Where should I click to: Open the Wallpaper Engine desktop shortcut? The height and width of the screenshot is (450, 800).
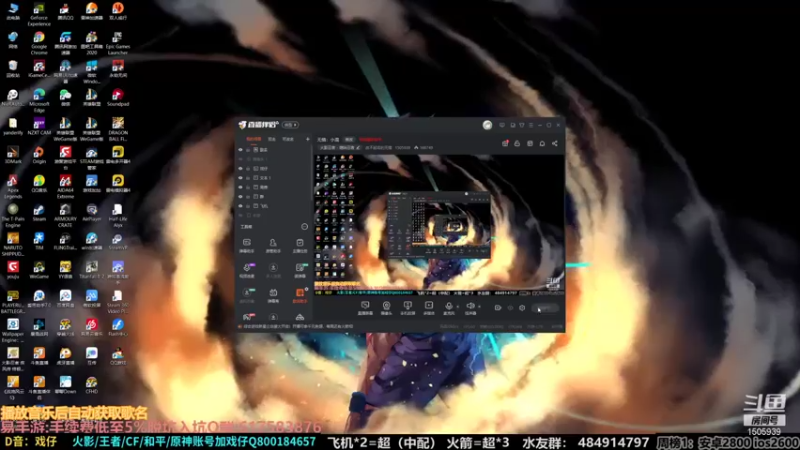point(13,331)
